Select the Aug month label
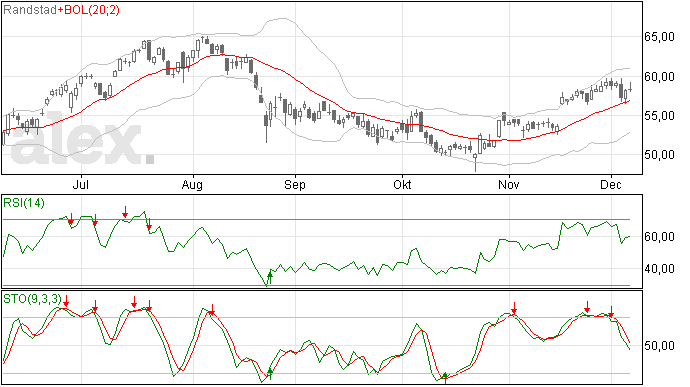 [x=192, y=184]
